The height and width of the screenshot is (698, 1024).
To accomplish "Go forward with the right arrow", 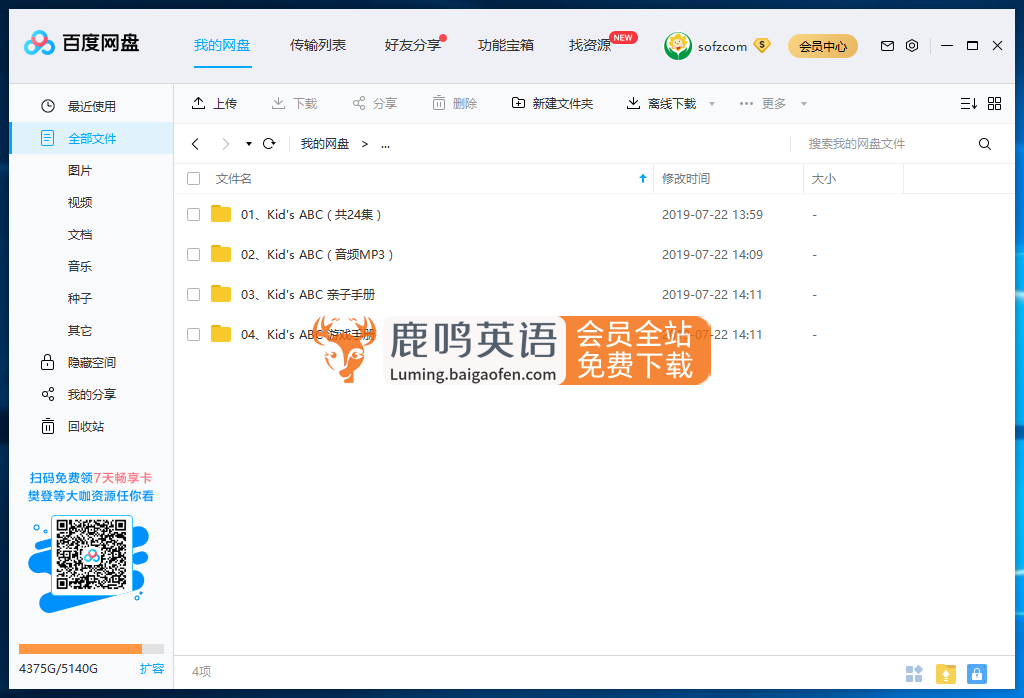I will (x=226, y=144).
